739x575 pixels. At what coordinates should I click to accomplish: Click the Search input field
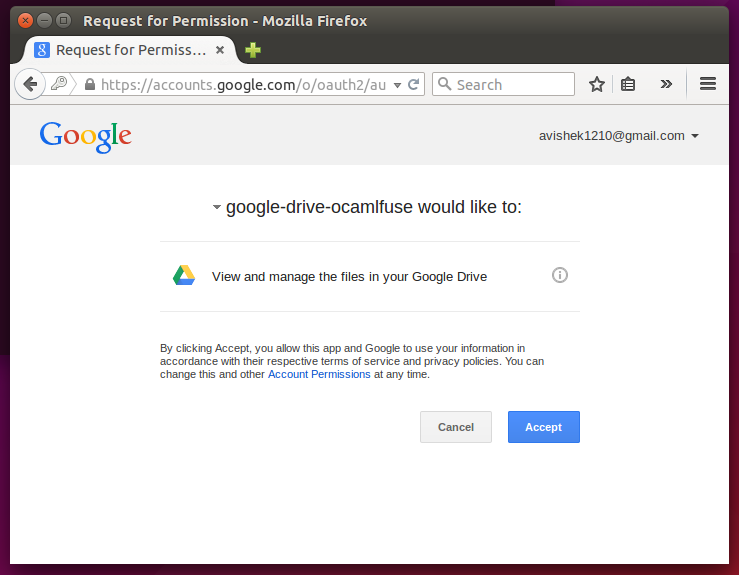click(x=503, y=84)
